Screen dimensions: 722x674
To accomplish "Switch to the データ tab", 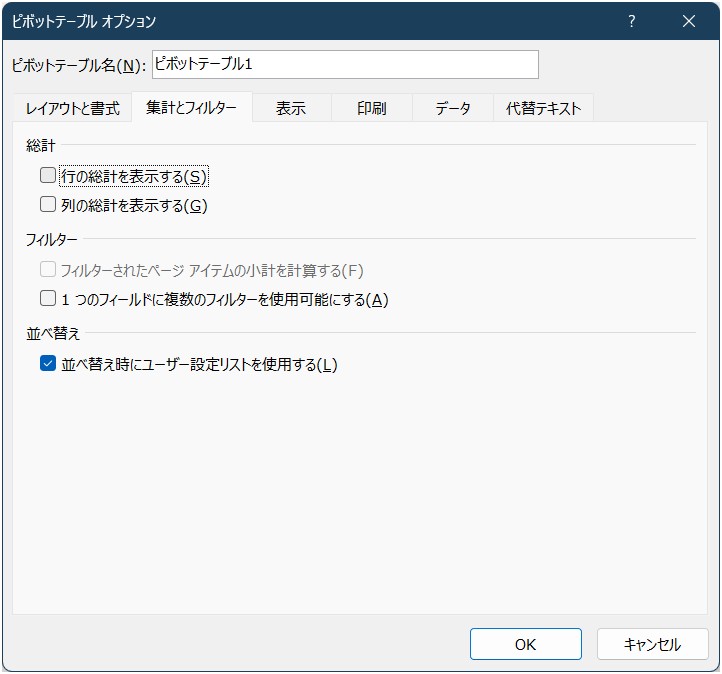I will coord(453,109).
